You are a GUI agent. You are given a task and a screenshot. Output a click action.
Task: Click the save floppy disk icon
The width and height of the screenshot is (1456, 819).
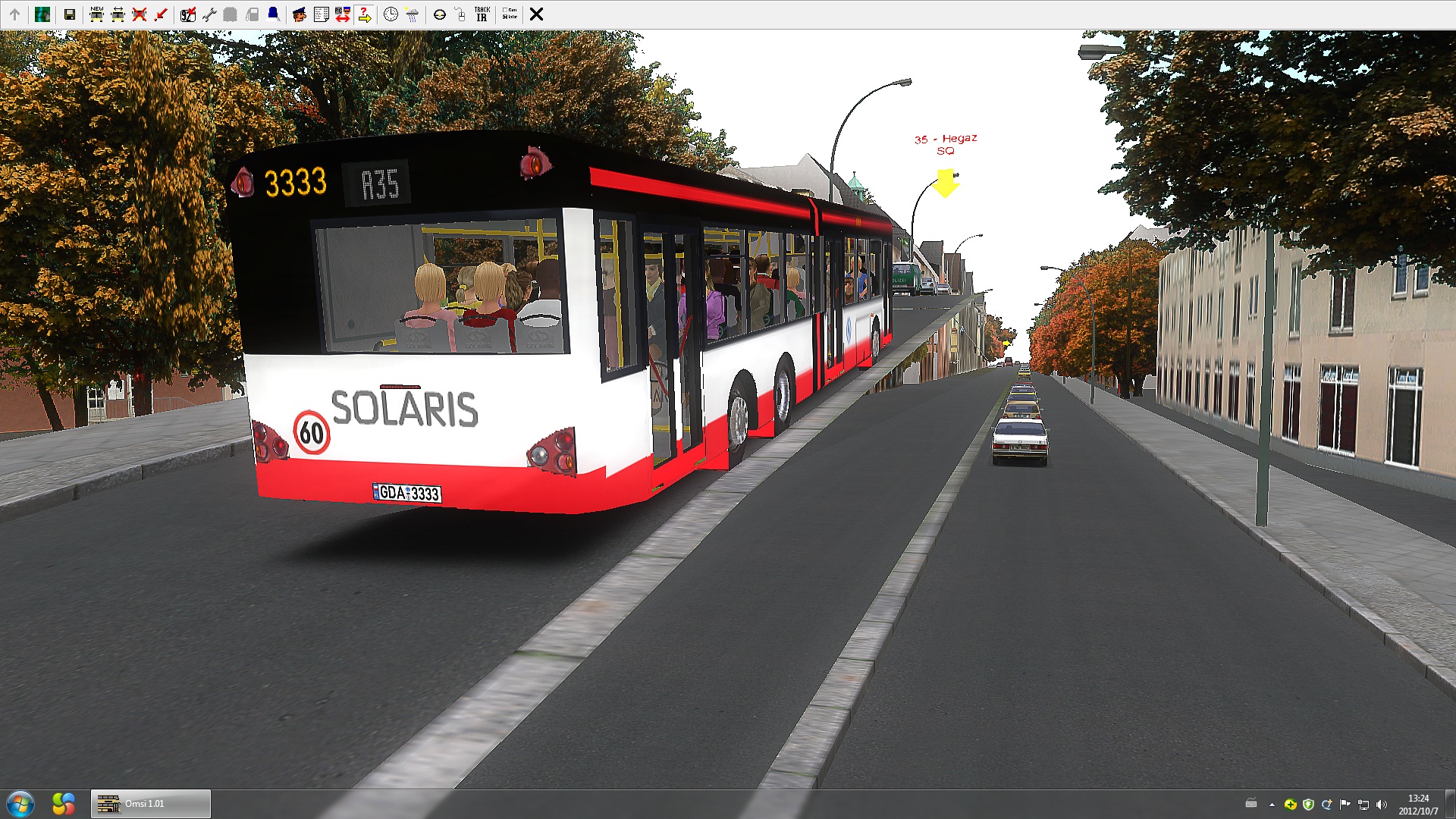[x=70, y=14]
